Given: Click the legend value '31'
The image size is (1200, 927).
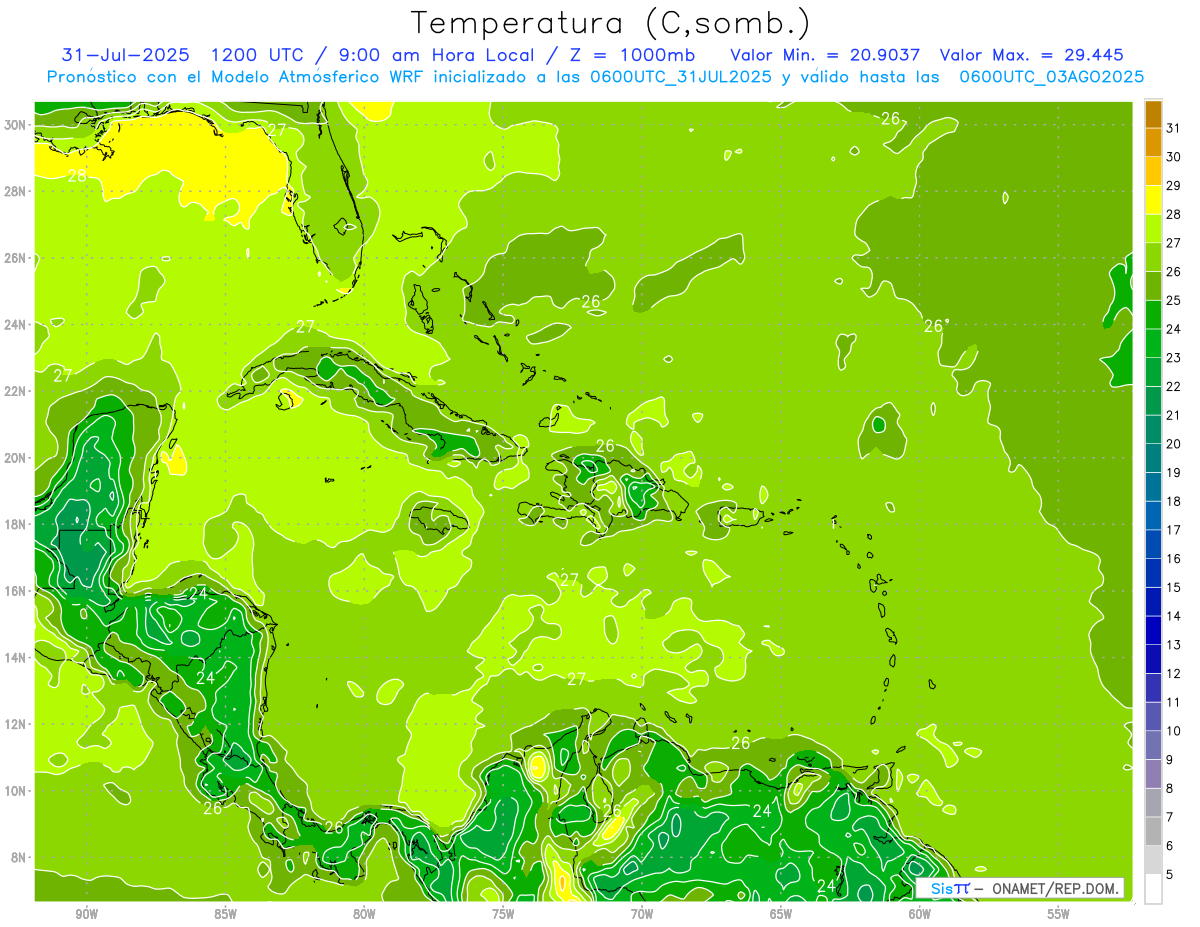Looking at the screenshot, I should click(1174, 128).
